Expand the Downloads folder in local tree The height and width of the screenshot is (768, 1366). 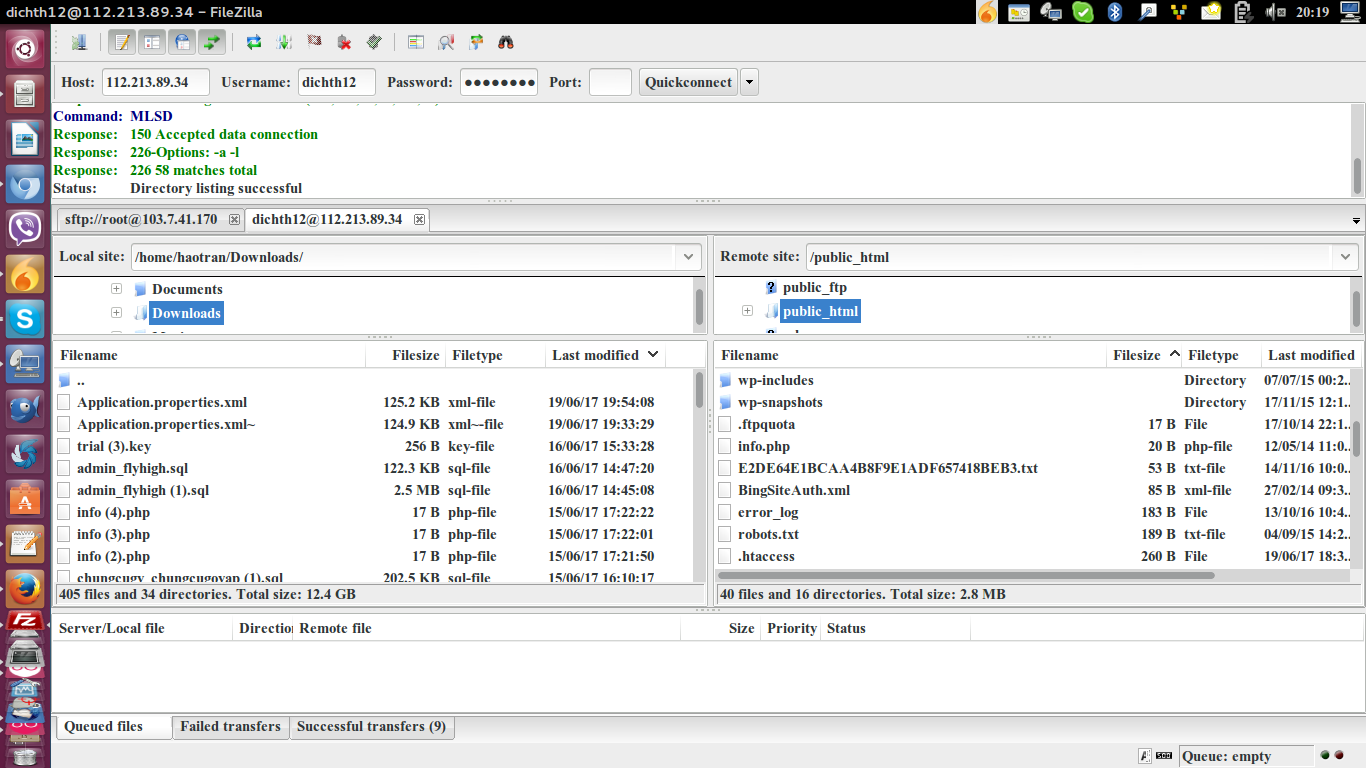coord(116,313)
